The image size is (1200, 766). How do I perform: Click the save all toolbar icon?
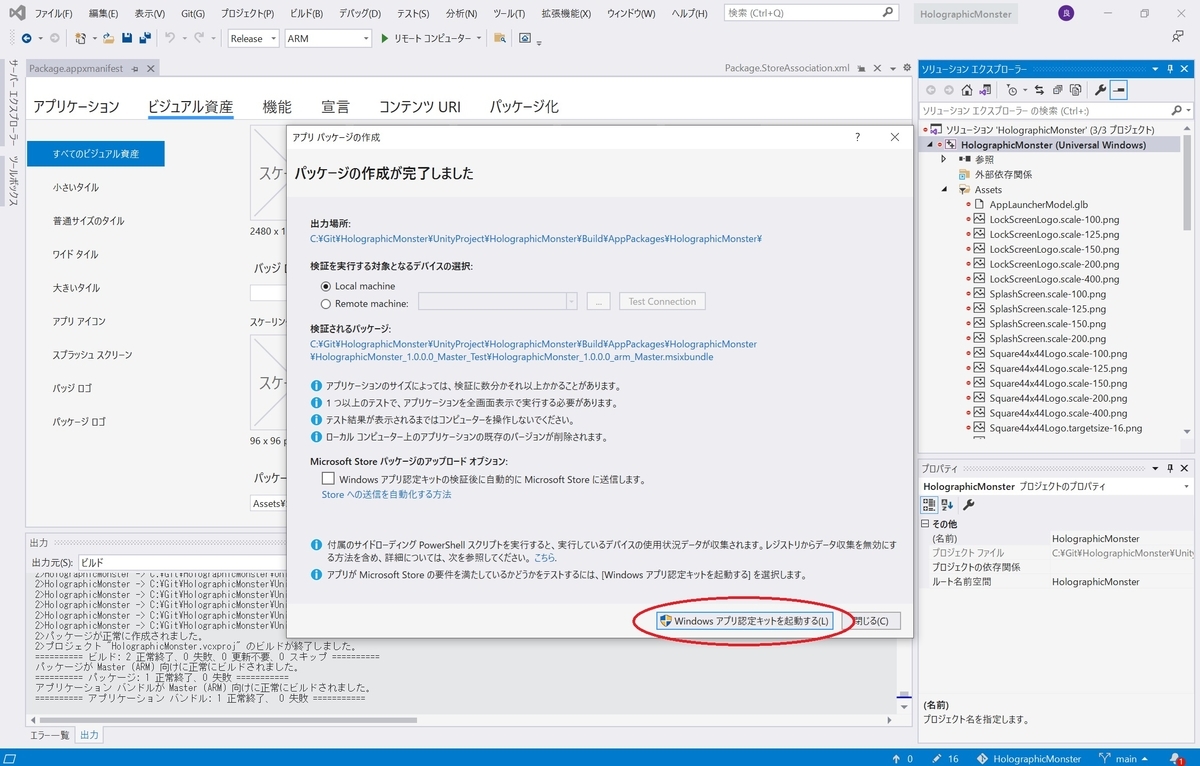[145, 38]
